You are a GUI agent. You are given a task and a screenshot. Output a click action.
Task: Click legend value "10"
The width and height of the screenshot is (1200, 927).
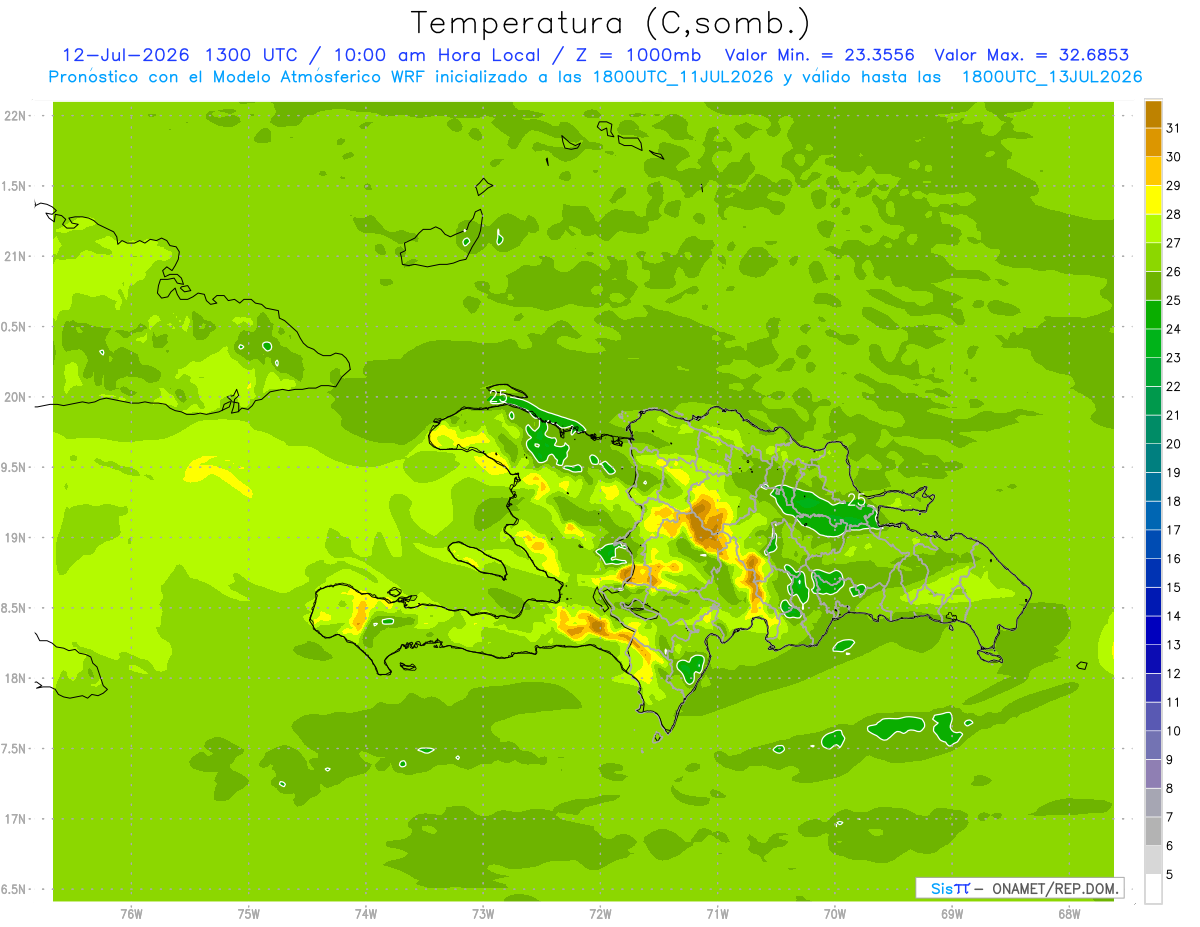coord(1174,731)
